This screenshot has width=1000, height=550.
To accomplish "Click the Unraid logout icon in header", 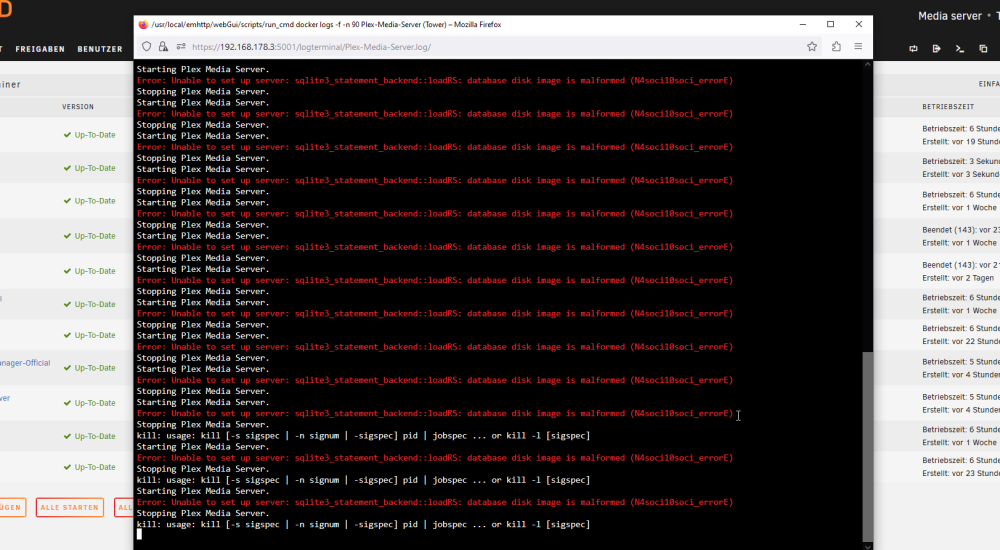I will pos(936,48).
